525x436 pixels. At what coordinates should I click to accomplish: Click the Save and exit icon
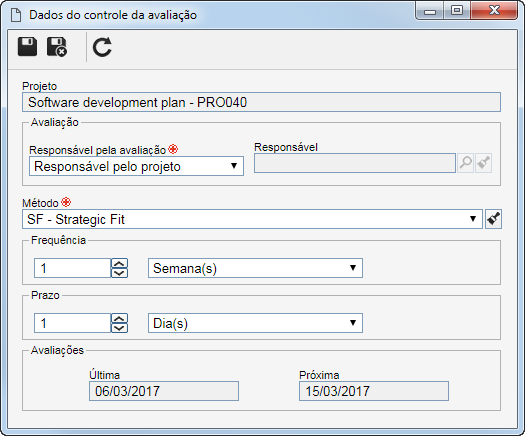57,47
